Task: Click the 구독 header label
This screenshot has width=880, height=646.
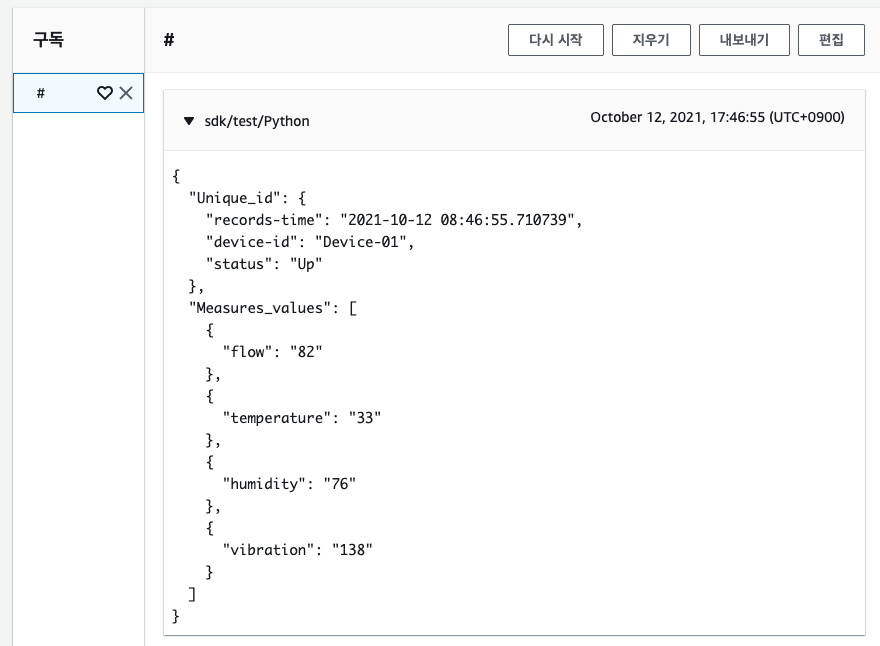Action: (x=49, y=40)
